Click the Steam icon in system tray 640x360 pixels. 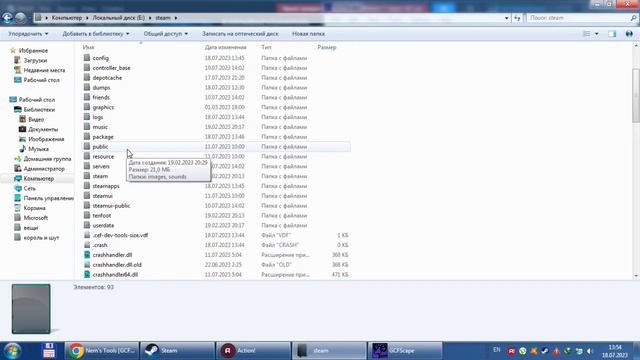point(545,351)
